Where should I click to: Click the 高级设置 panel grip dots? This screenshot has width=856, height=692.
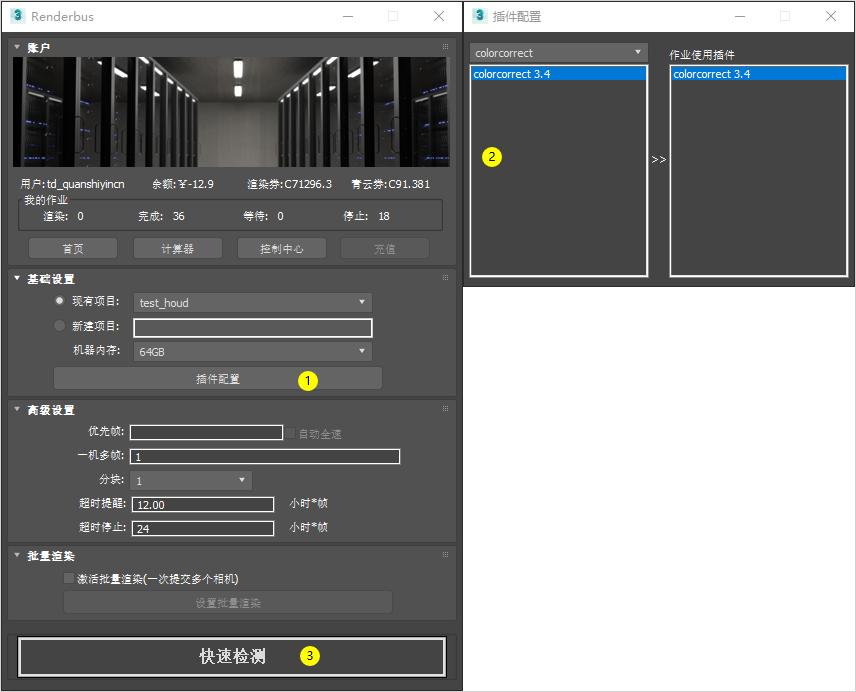point(445,409)
